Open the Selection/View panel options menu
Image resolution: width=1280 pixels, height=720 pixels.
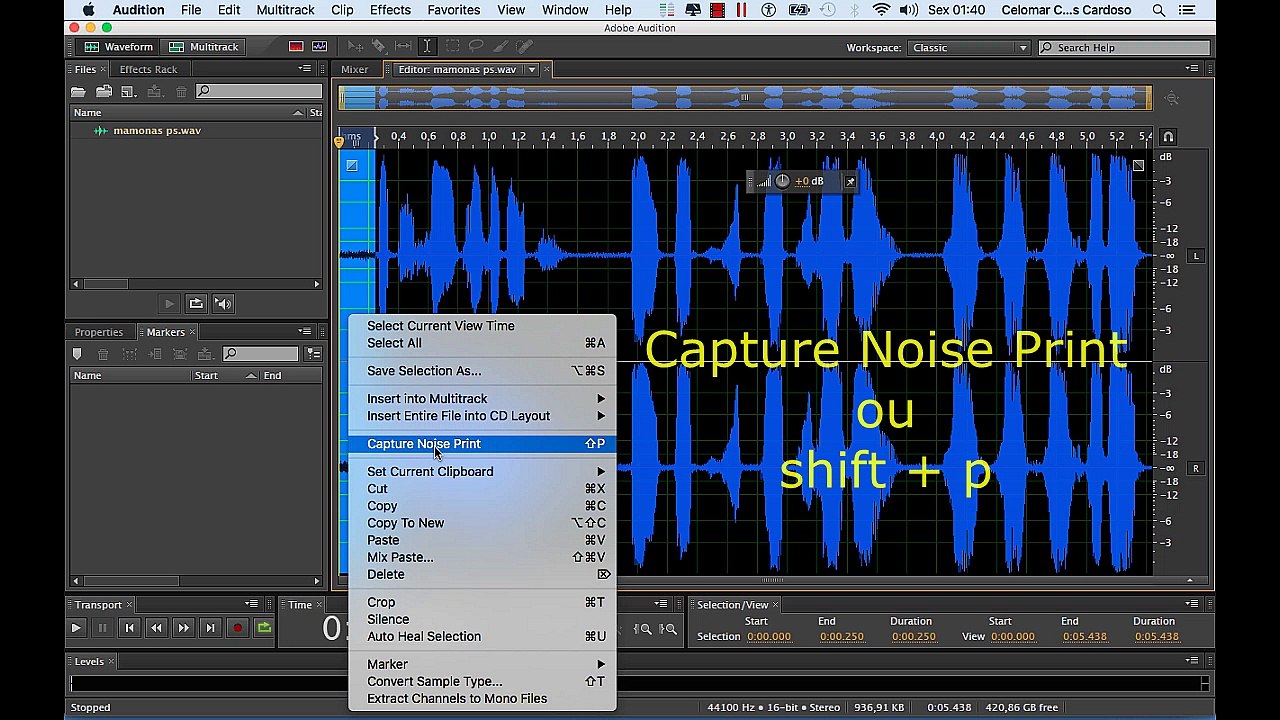coord(1192,604)
